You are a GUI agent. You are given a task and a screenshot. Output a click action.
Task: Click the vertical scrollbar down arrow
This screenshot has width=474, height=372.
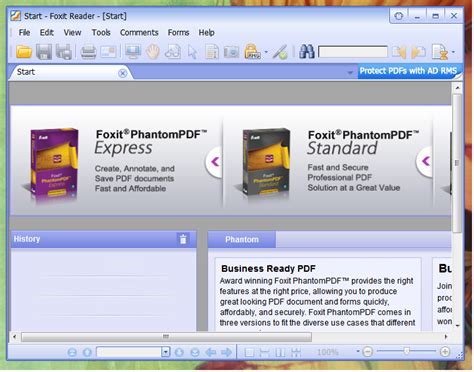click(457, 325)
